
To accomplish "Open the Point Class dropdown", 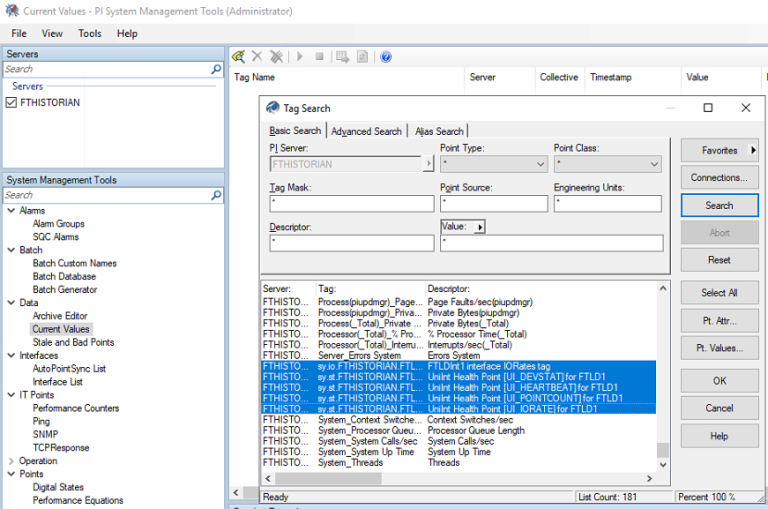I will click(654, 164).
